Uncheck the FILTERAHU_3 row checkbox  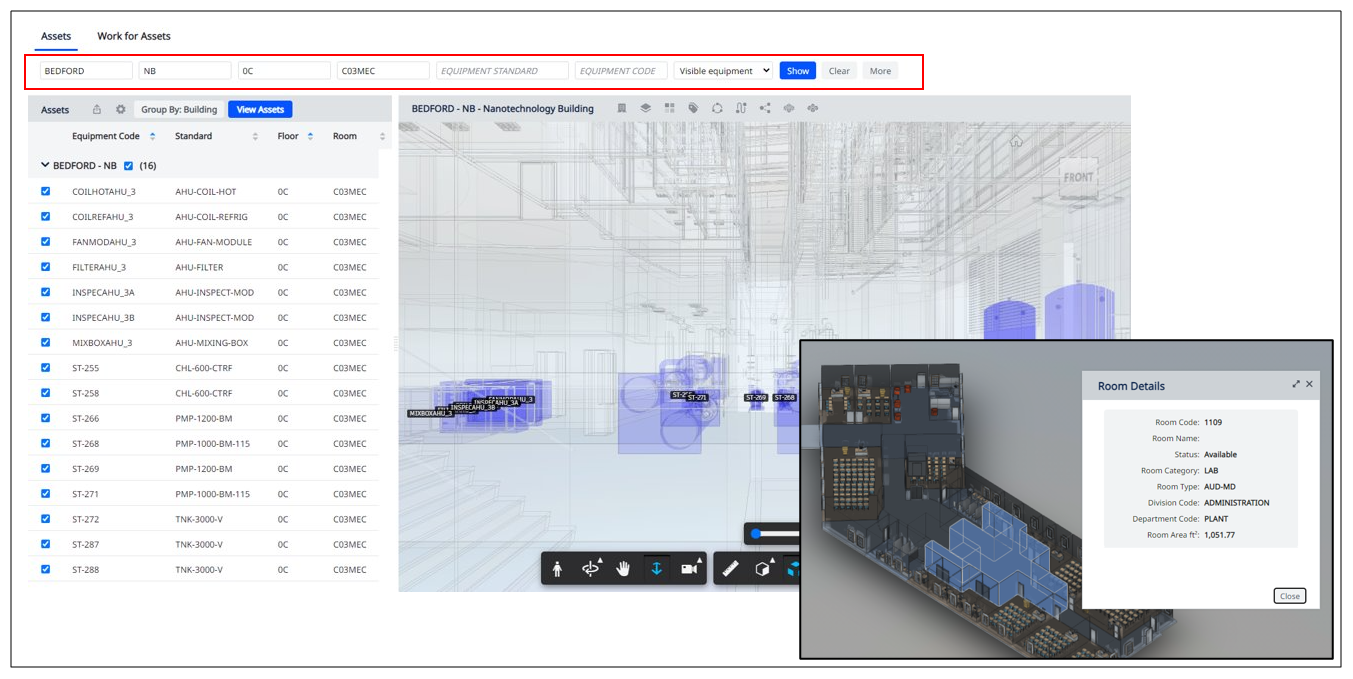pyautogui.click(x=45, y=267)
